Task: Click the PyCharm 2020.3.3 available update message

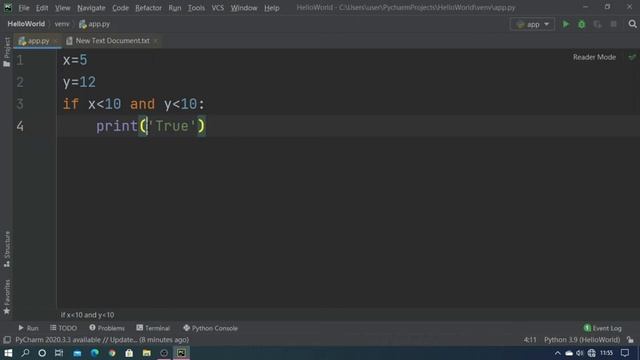Action: tap(102, 340)
